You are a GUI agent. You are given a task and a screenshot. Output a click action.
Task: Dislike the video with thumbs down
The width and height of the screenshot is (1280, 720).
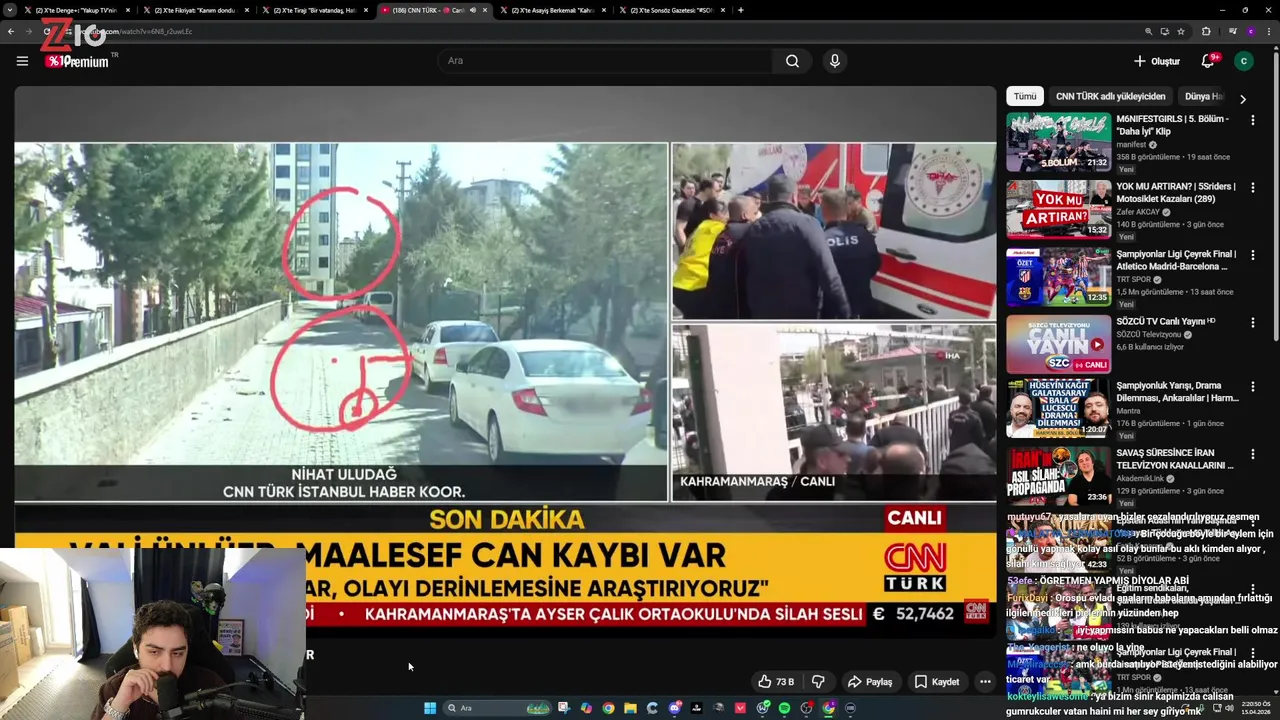pyautogui.click(x=818, y=682)
